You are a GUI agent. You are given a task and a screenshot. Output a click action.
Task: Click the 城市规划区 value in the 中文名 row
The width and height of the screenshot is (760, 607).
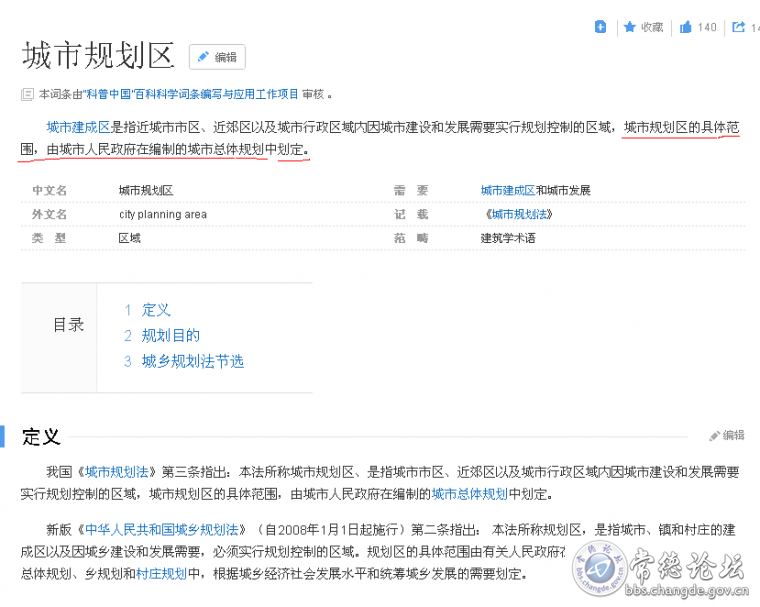(x=146, y=191)
